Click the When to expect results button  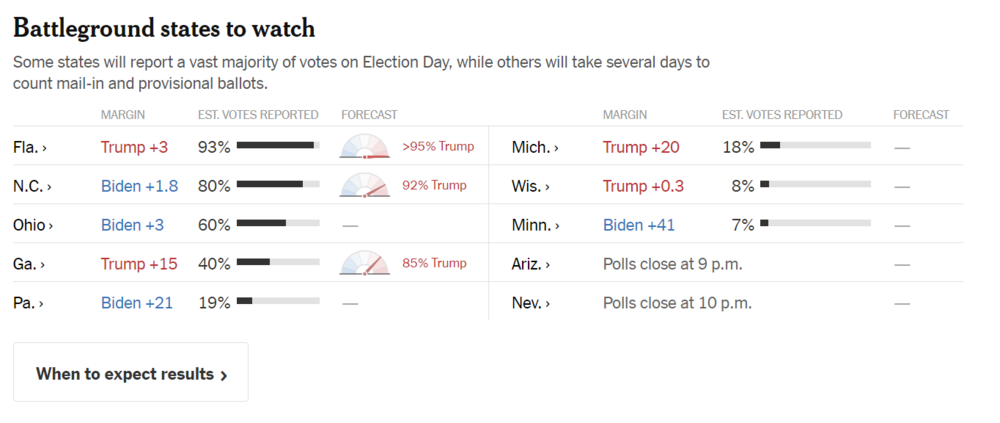coord(131,373)
